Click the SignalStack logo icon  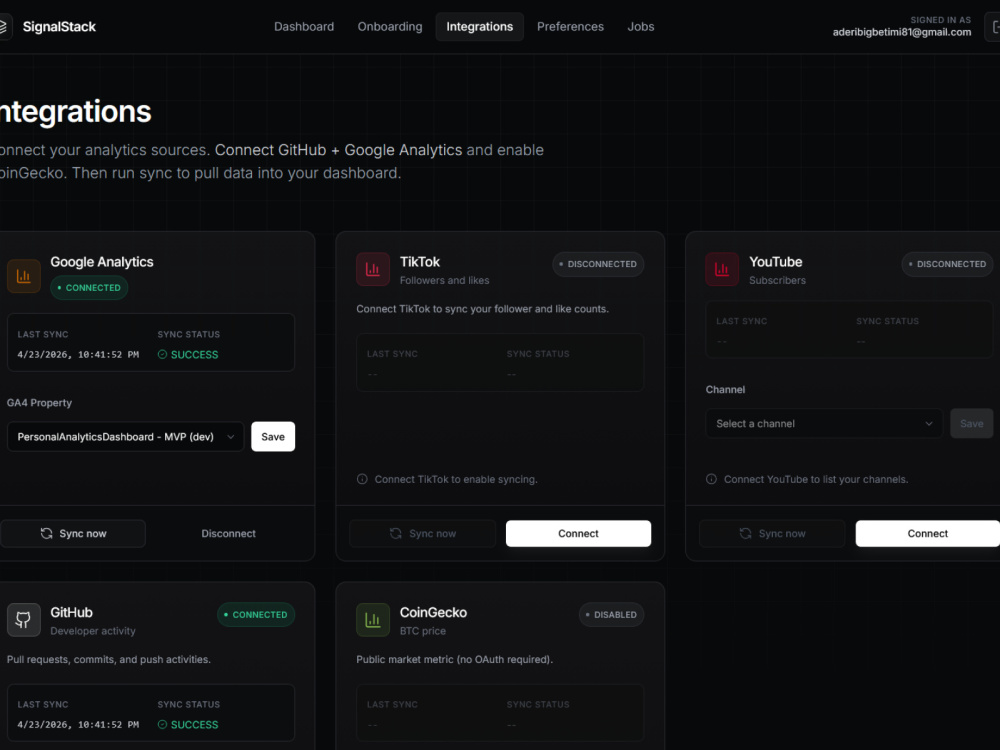[4, 27]
